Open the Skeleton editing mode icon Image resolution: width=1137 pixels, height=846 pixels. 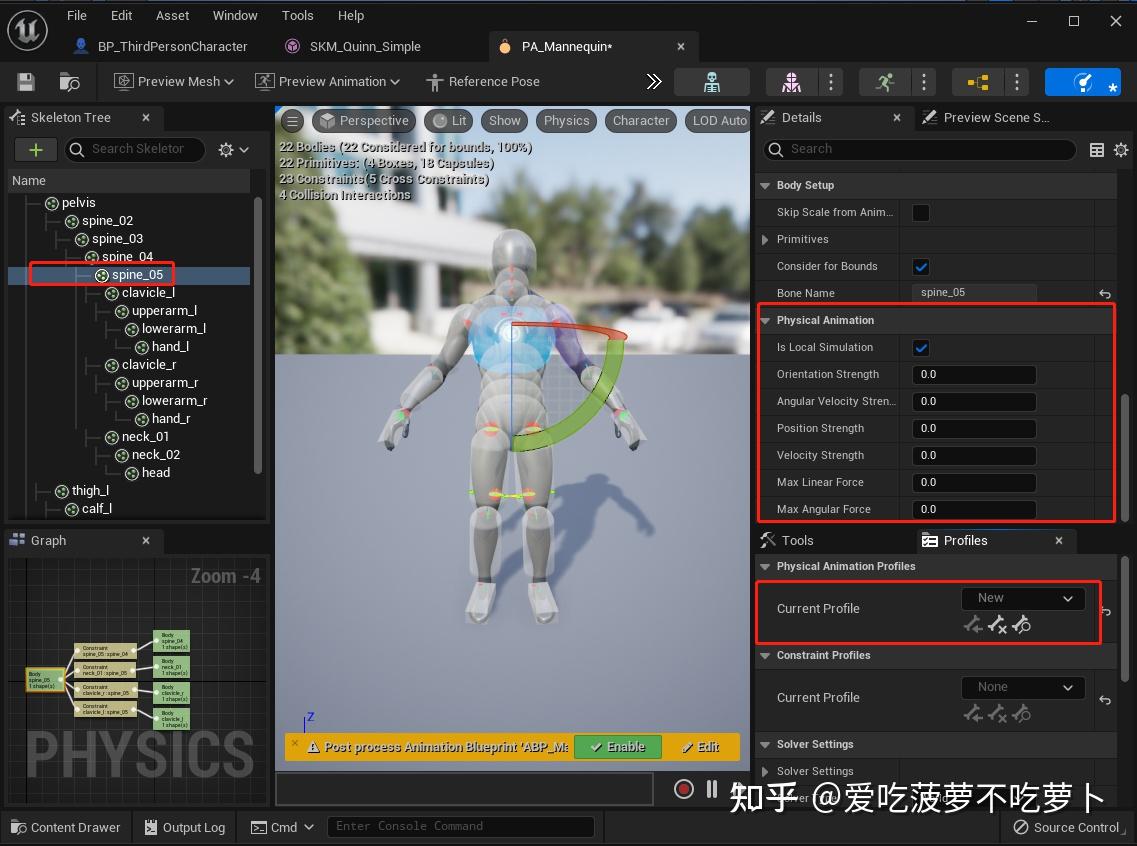[713, 82]
